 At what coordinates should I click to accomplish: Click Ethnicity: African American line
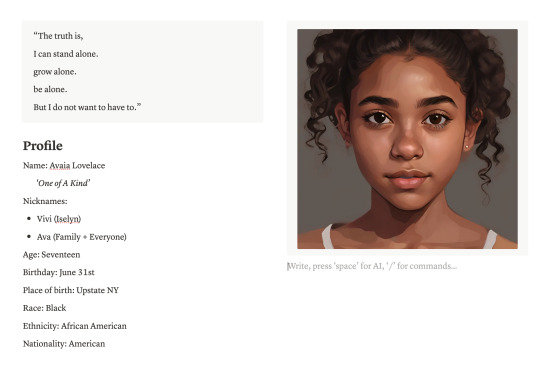(x=75, y=326)
